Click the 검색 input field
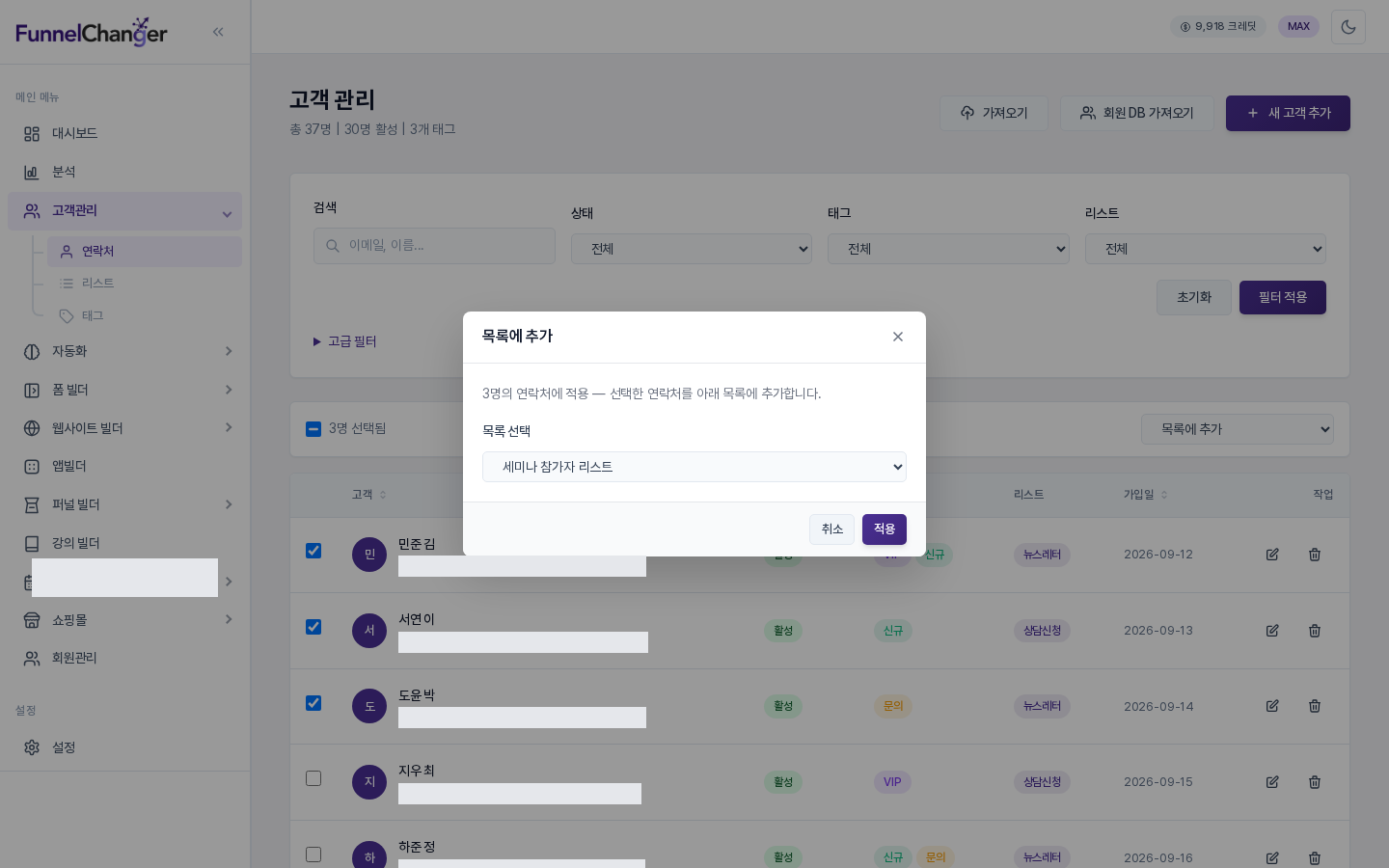This screenshot has width=1389, height=868. [434, 246]
